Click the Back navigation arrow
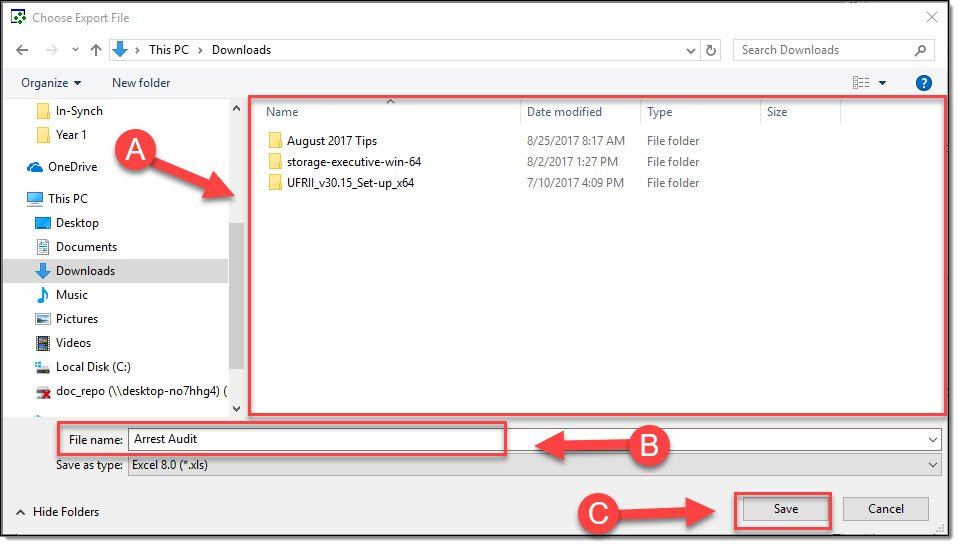Viewport: 958px width, 545px height. [x=22, y=50]
